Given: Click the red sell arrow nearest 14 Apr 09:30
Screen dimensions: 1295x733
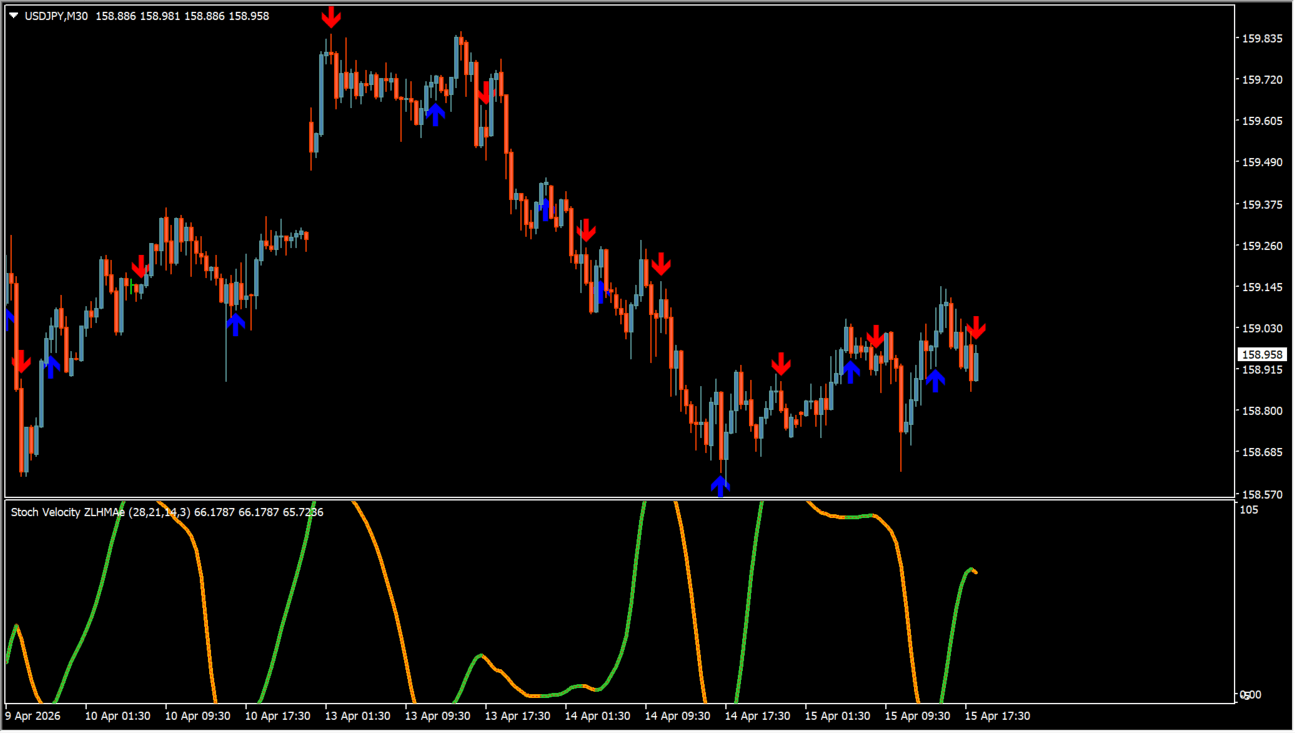Looking at the screenshot, I should pos(660,264).
